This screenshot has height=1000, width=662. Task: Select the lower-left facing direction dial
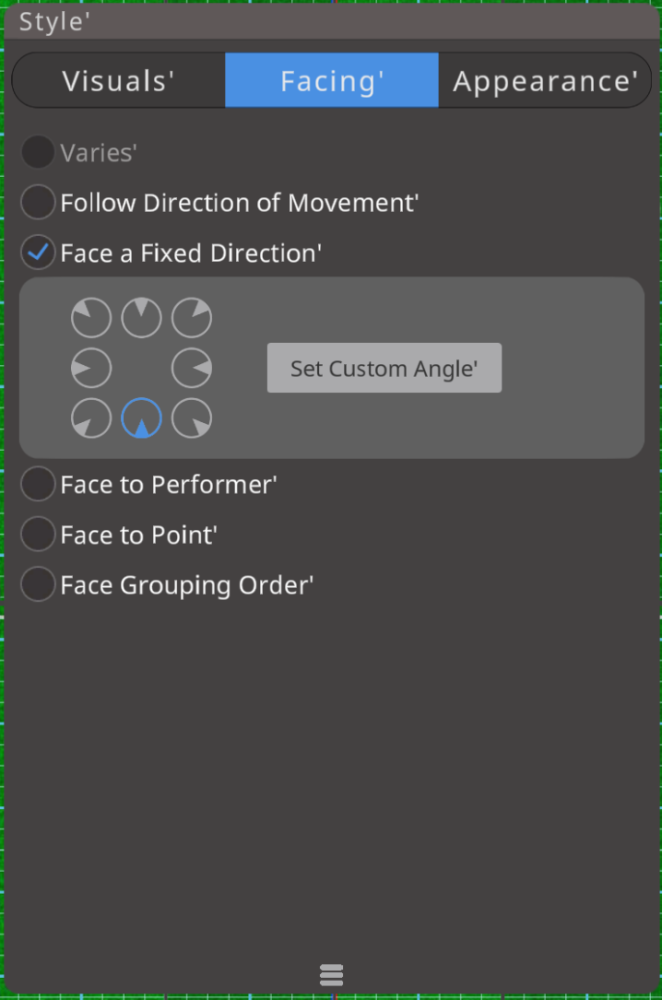91,418
